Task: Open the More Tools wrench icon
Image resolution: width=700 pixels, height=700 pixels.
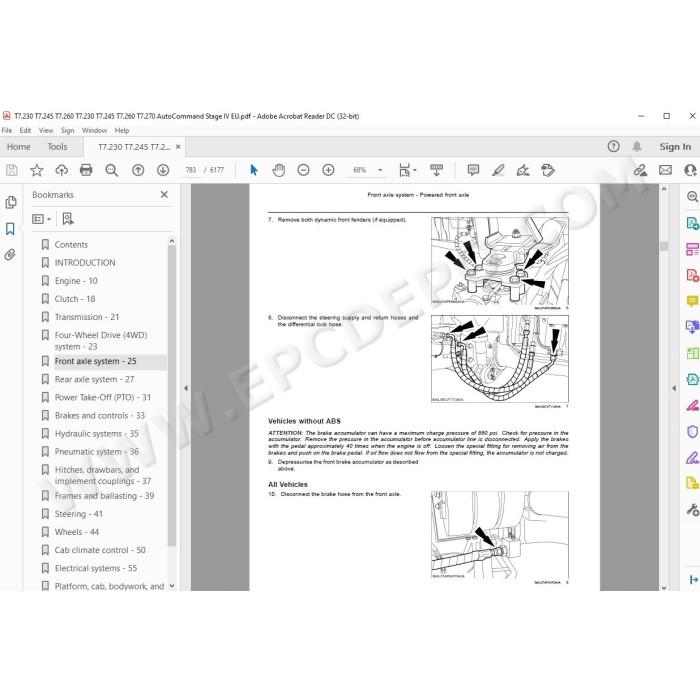Action: tap(692, 510)
